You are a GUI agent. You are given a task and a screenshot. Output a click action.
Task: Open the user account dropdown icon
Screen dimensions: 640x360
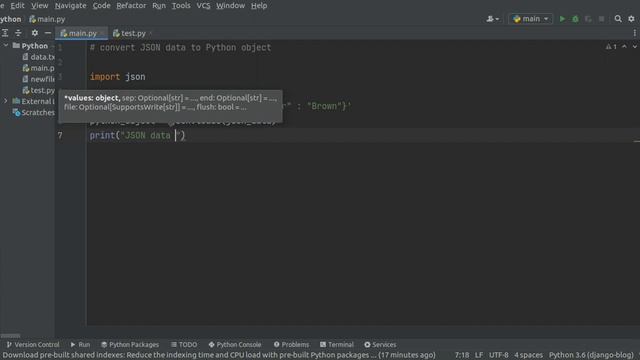492,19
